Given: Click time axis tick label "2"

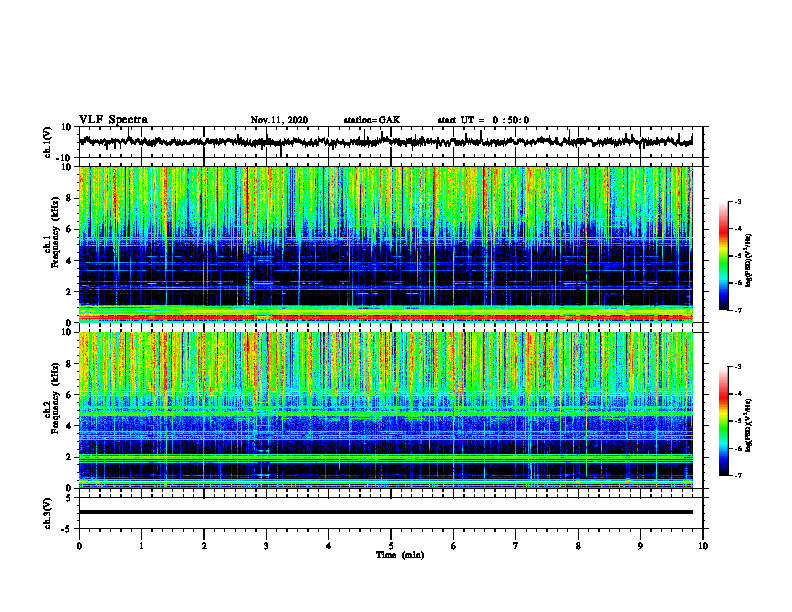Looking at the screenshot, I should point(204,546).
